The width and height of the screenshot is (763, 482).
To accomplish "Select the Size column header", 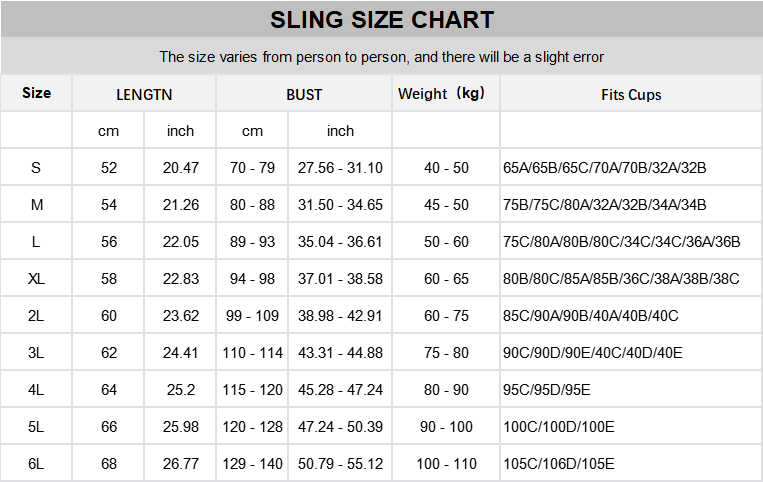I will [36, 93].
